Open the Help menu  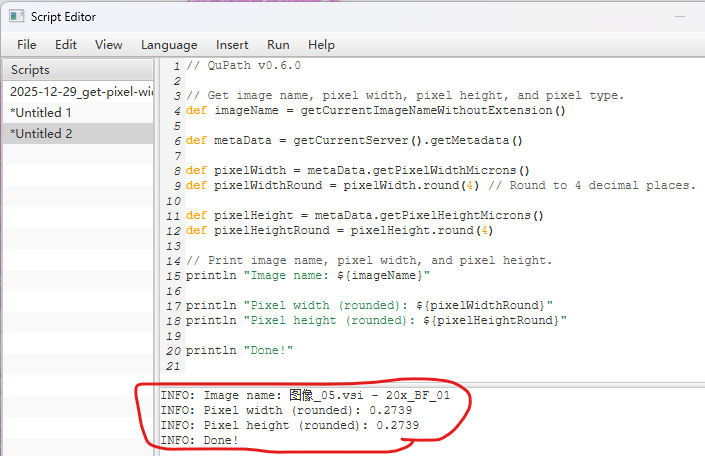tap(321, 45)
